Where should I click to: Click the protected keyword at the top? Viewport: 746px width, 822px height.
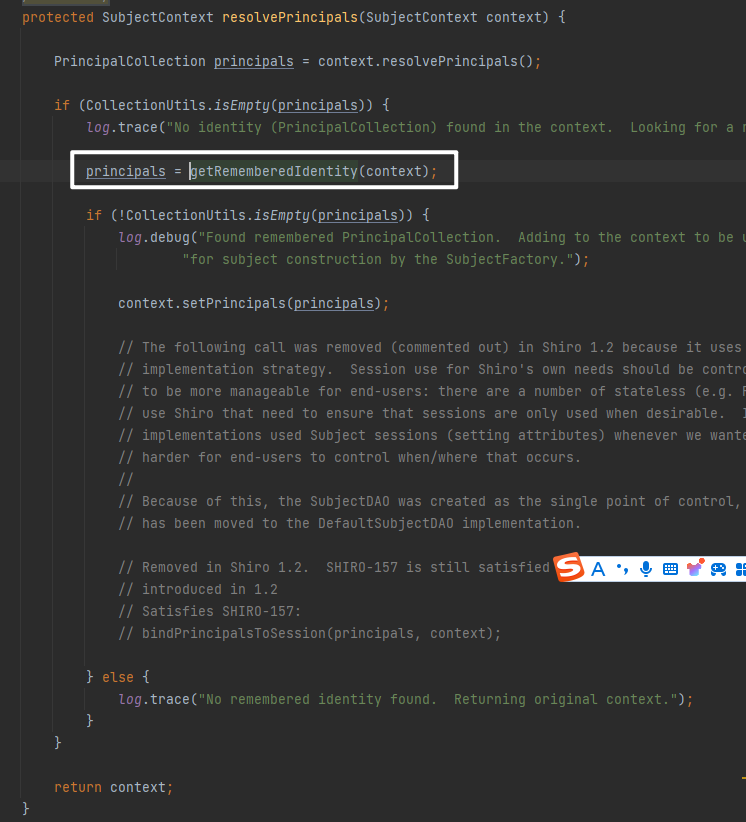pyautogui.click(x=59, y=17)
